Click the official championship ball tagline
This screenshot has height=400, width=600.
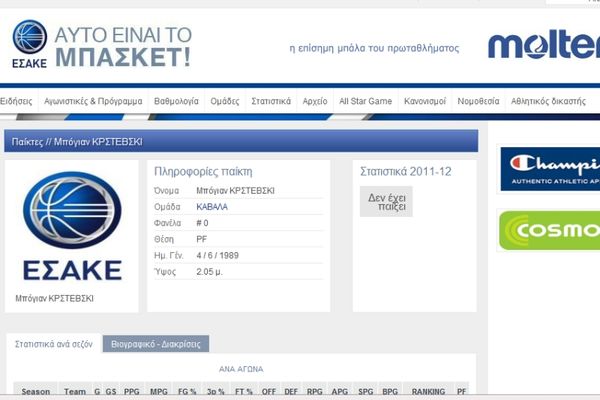[374, 49]
